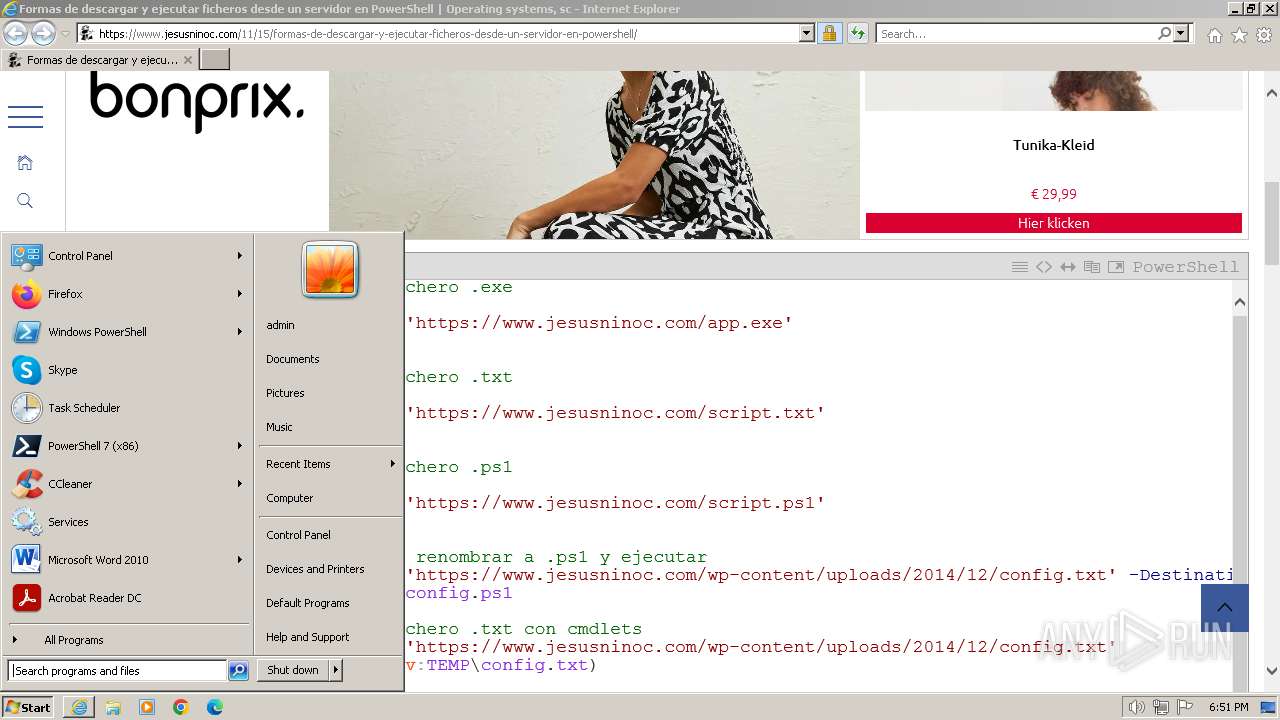Click the website home icon

pyautogui.click(x=25, y=162)
